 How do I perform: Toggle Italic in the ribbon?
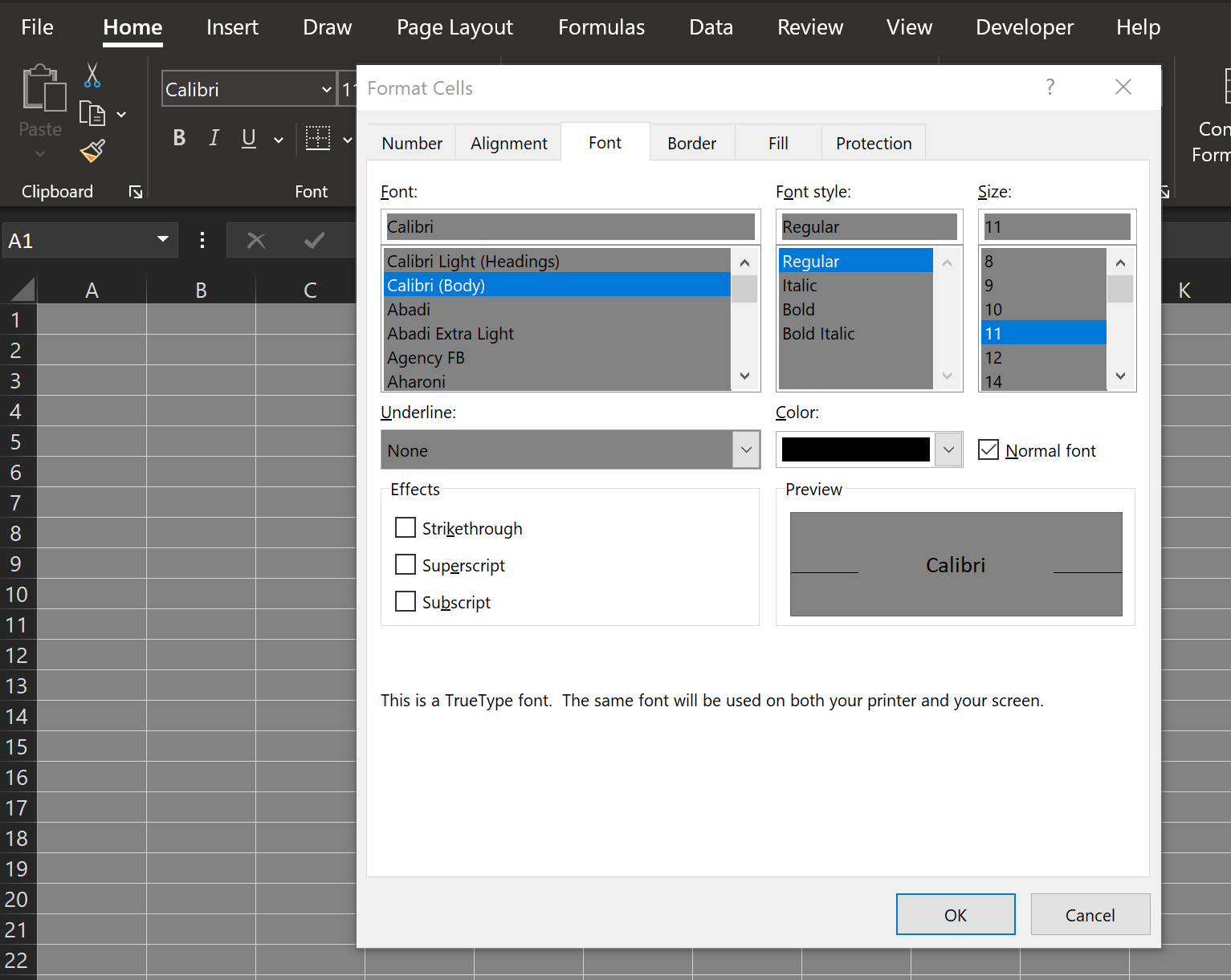click(214, 138)
